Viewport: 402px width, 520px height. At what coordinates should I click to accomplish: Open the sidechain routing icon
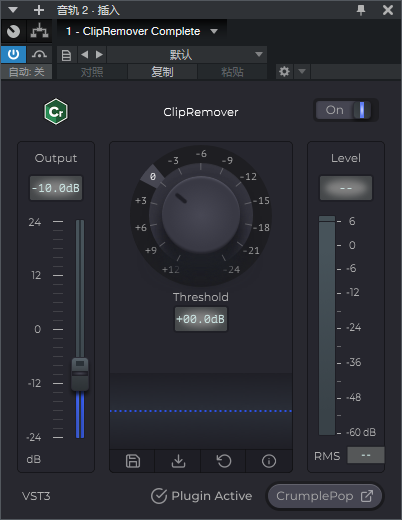pyautogui.click(x=40, y=31)
